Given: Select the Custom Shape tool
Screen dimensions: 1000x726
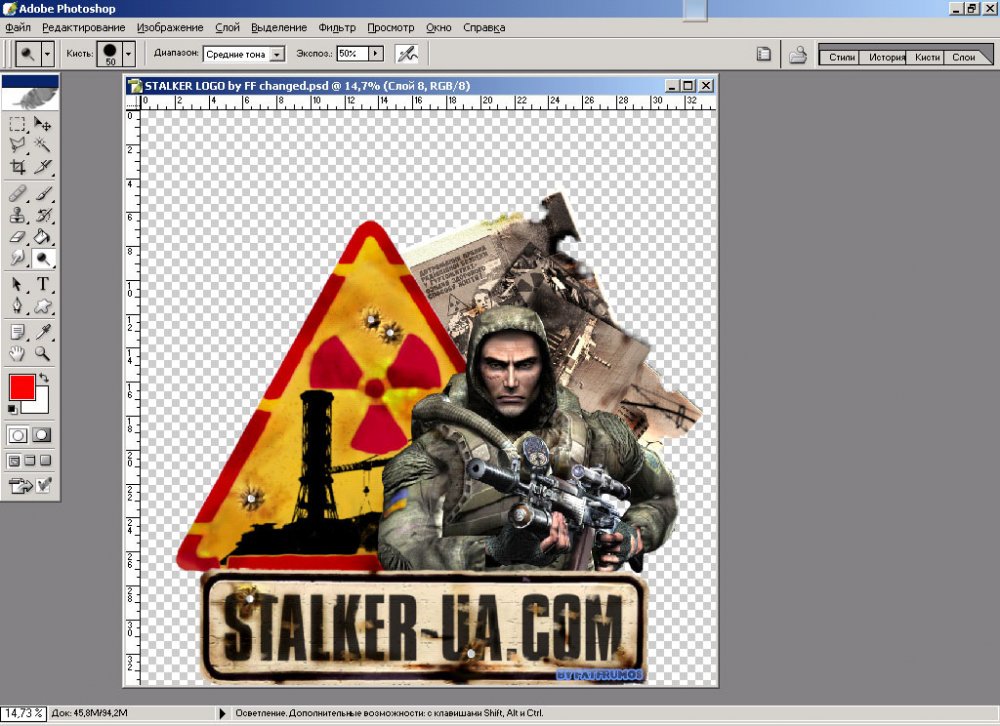Looking at the screenshot, I should point(42,306).
